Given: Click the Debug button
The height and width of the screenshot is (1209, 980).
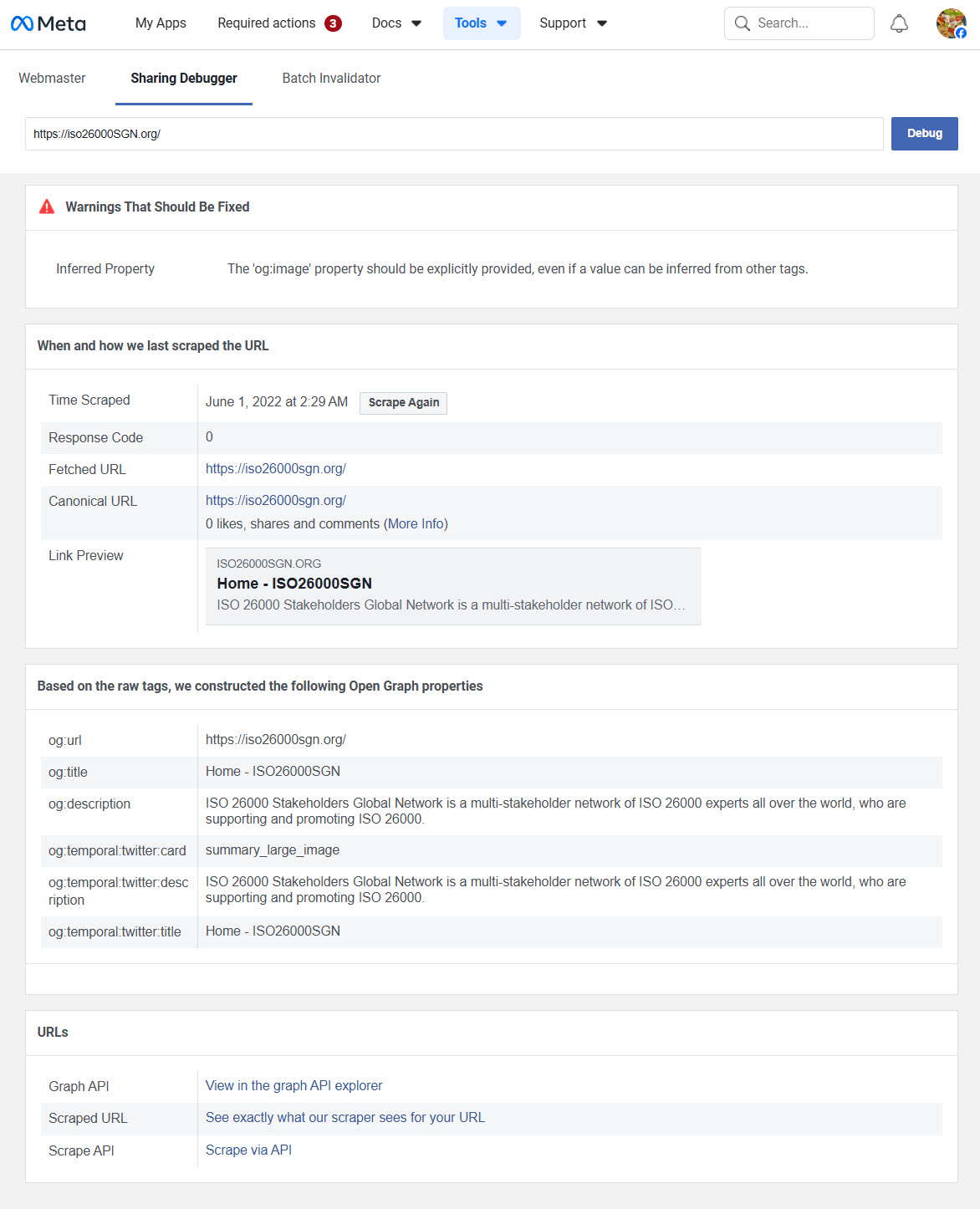Looking at the screenshot, I should pos(924,133).
